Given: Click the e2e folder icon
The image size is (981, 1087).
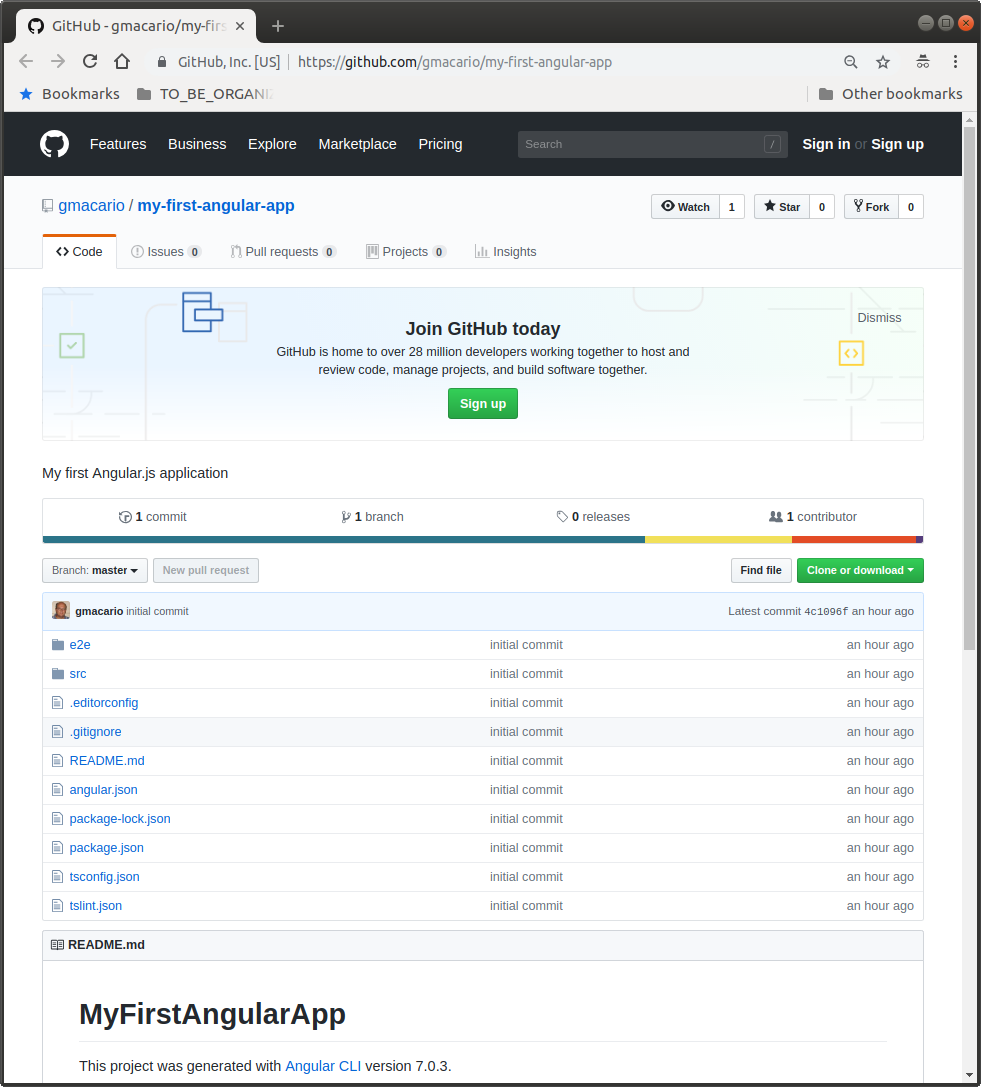Looking at the screenshot, I should coord(58,645).
